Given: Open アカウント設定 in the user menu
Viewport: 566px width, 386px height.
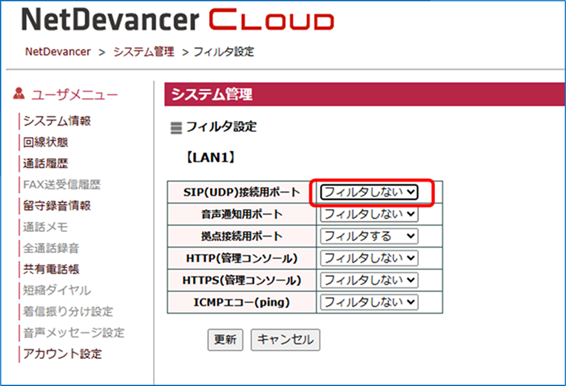Looking at the screenshot, I should coord(62,354).
